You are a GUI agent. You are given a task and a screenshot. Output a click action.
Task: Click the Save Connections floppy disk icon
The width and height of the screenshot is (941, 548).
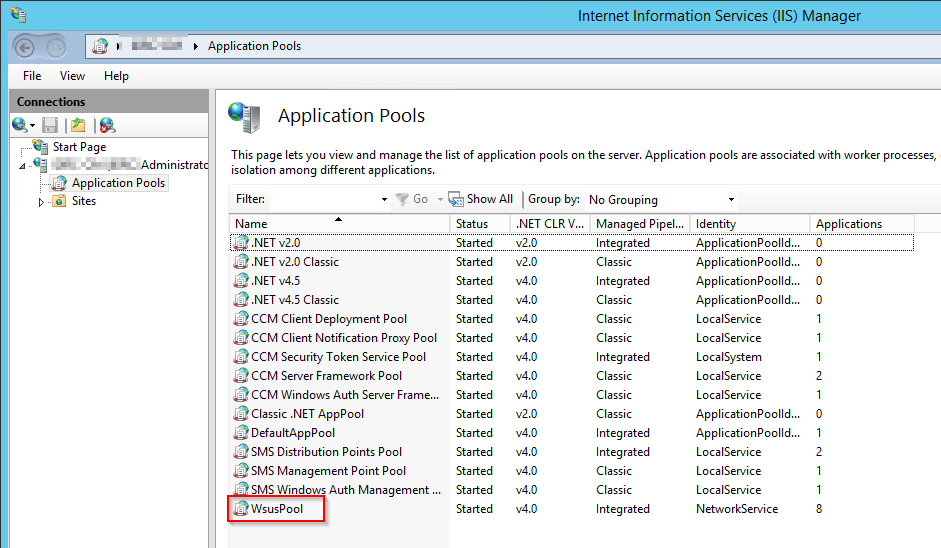point(50,125)
